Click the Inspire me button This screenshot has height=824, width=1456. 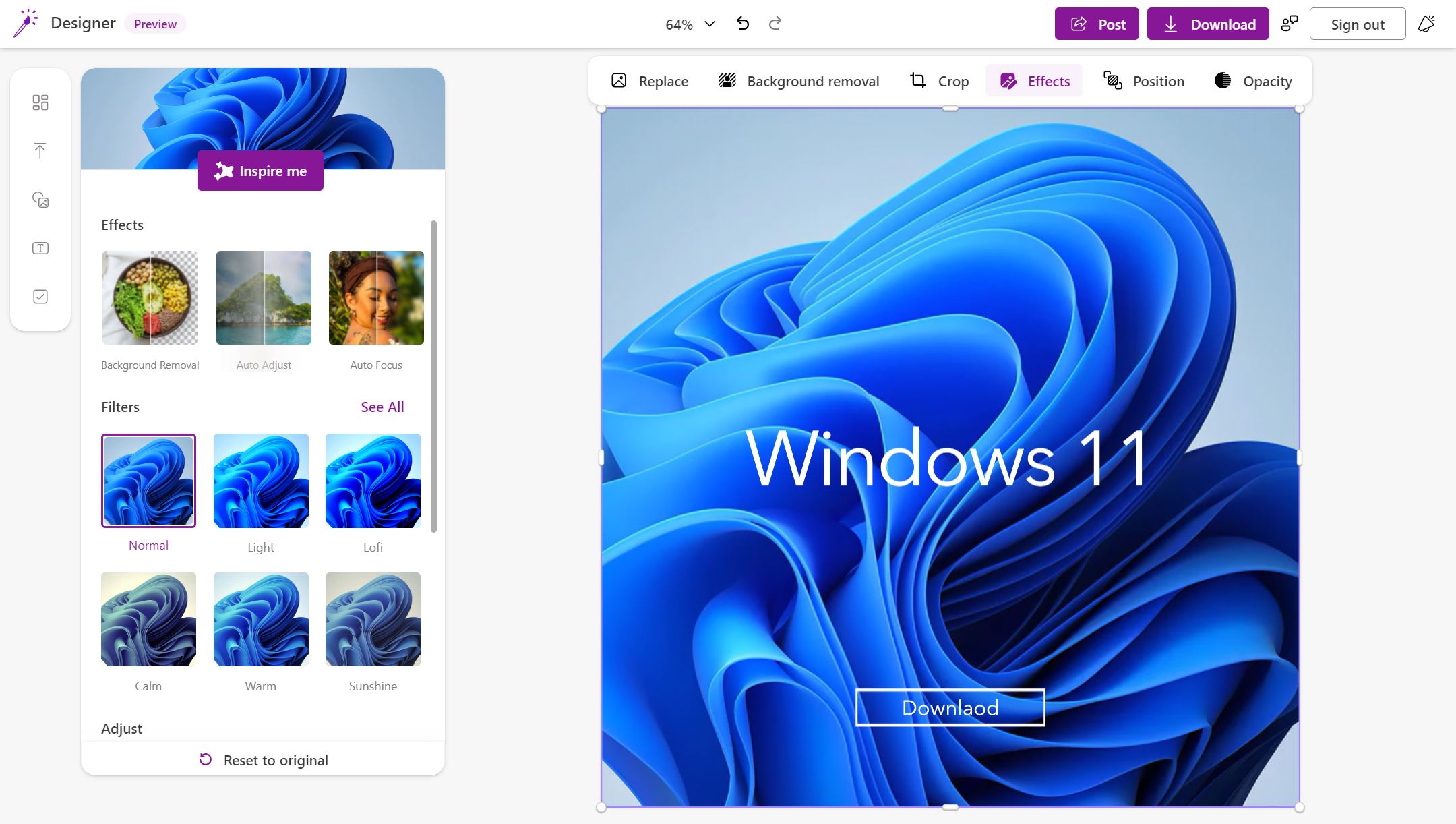[260, 171]
